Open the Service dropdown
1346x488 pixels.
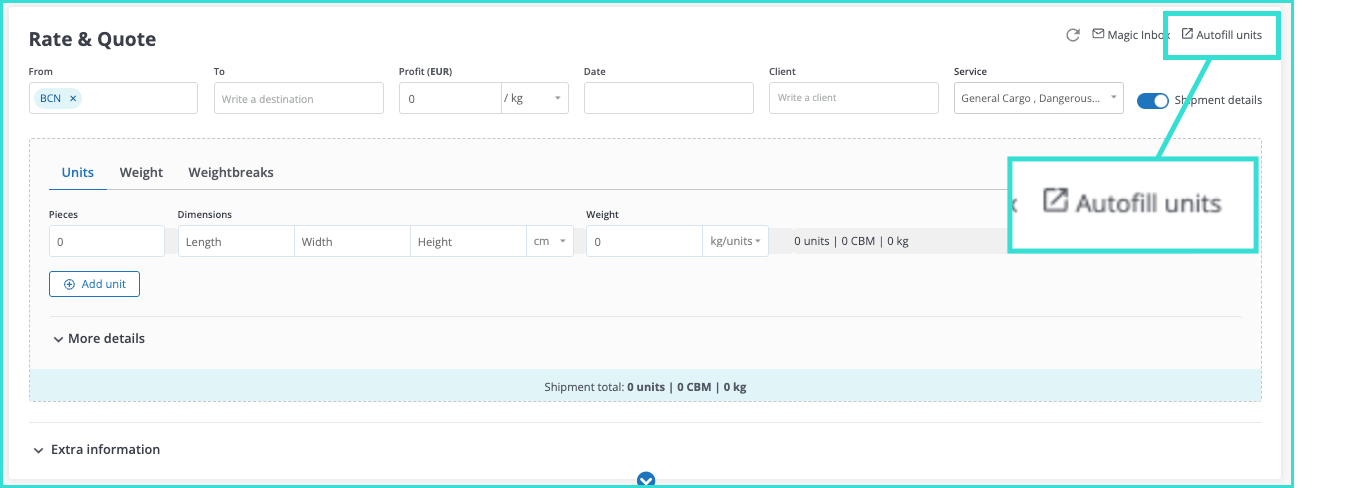click(x=1038, y=98)
